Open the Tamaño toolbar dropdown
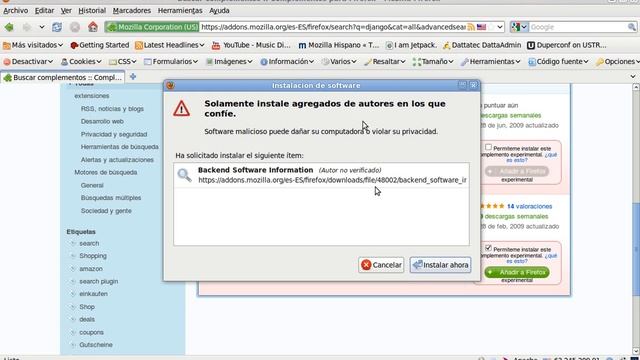Image resolution: width=640 pixels, height=360 pixels. pyautogui.click(x=433, y=62)
